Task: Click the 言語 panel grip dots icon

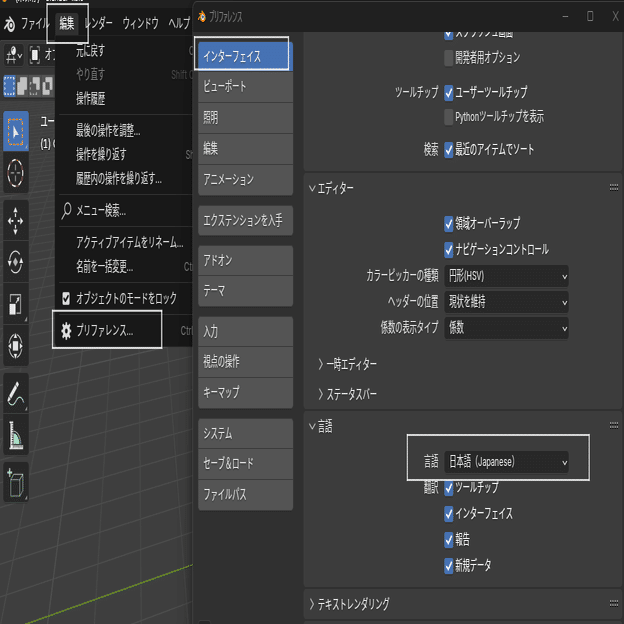Action: click(614, 425)
